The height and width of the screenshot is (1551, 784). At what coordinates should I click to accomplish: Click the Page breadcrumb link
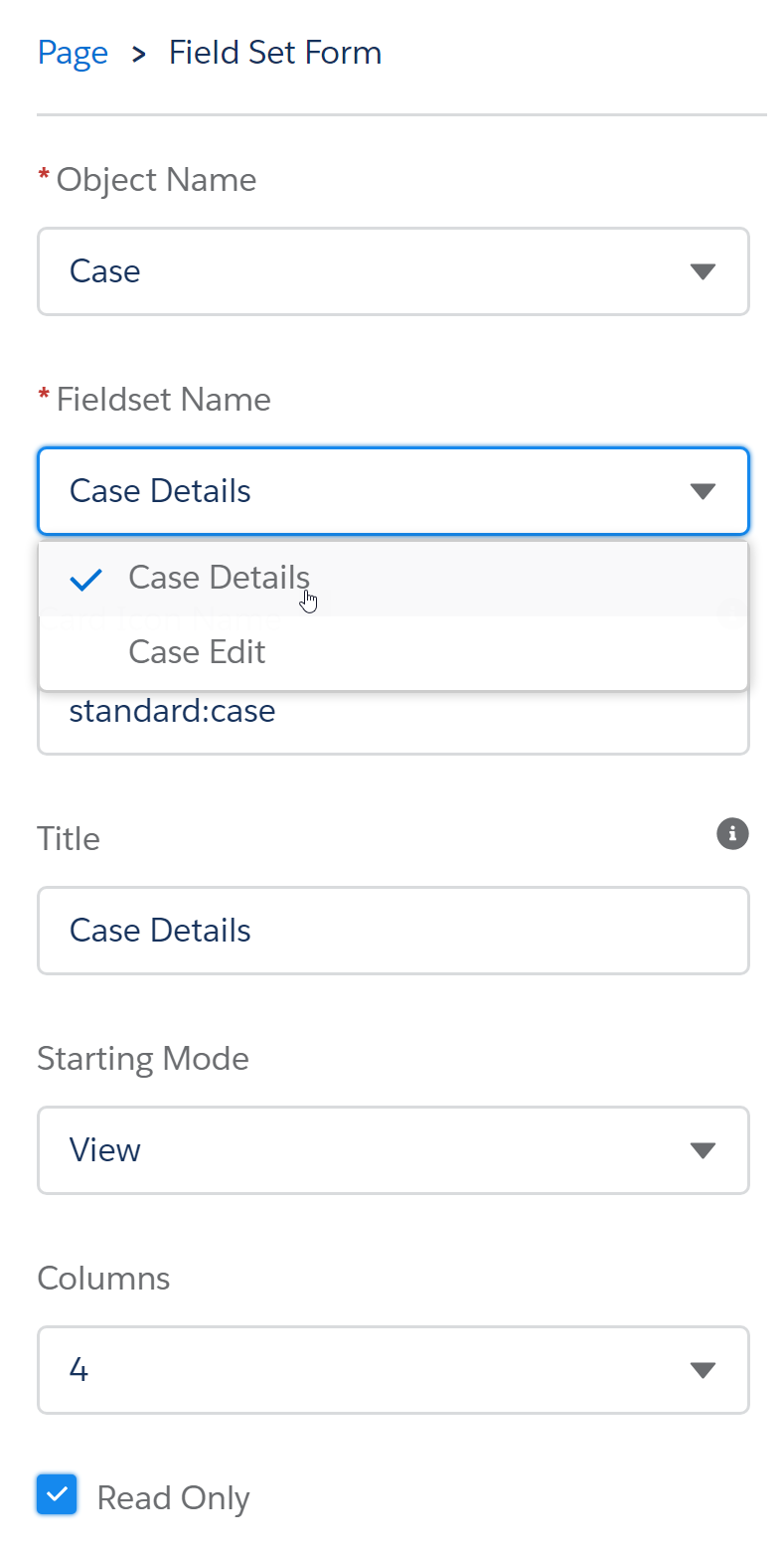point(73,53)
